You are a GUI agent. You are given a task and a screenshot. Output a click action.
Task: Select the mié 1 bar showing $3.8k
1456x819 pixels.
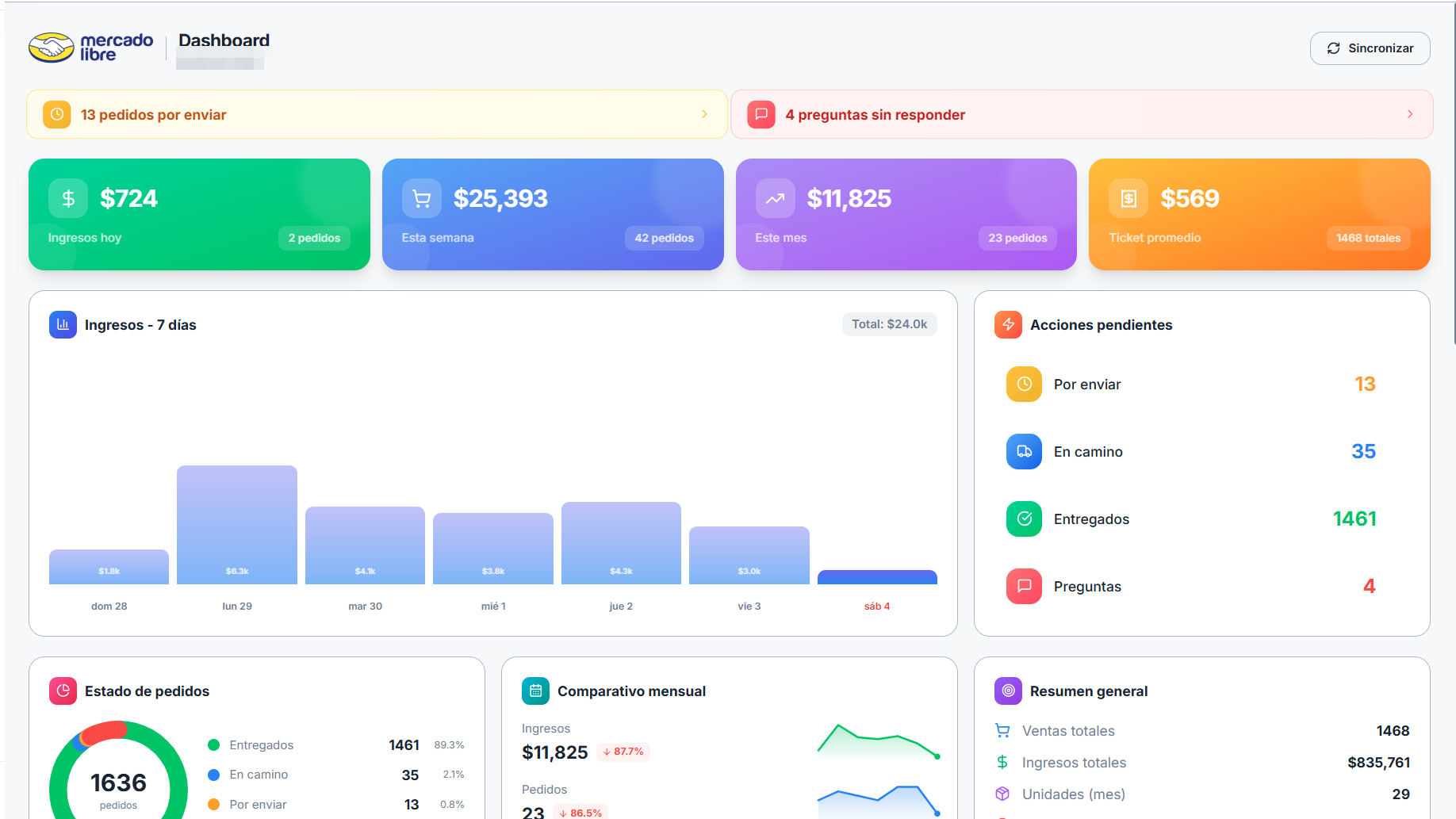tap(493, 549)
